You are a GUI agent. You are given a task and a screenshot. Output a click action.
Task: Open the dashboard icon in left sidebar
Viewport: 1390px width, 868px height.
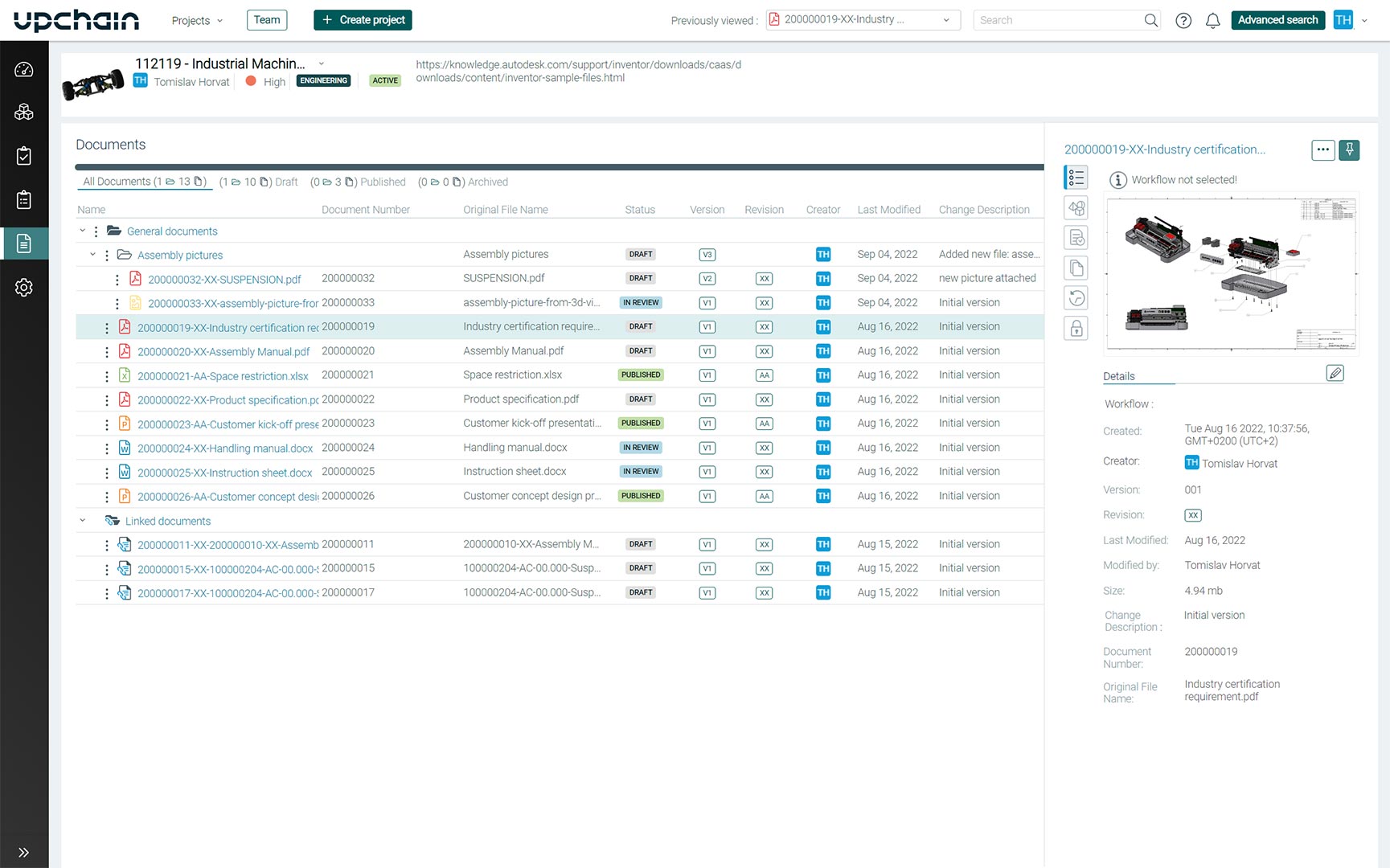click(x=24, y=70)
